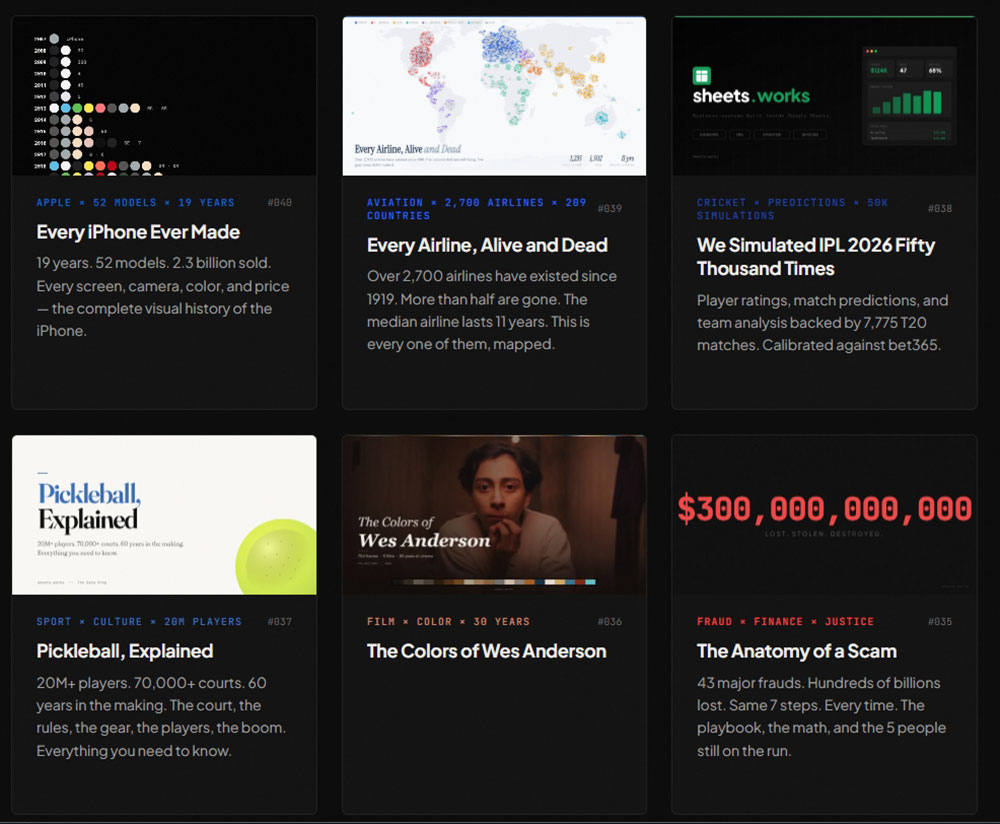Screen dimensions: 1000x824
Task: Open "Every Airline, Alive and Dead" card heading
Action: pos(487,245)
